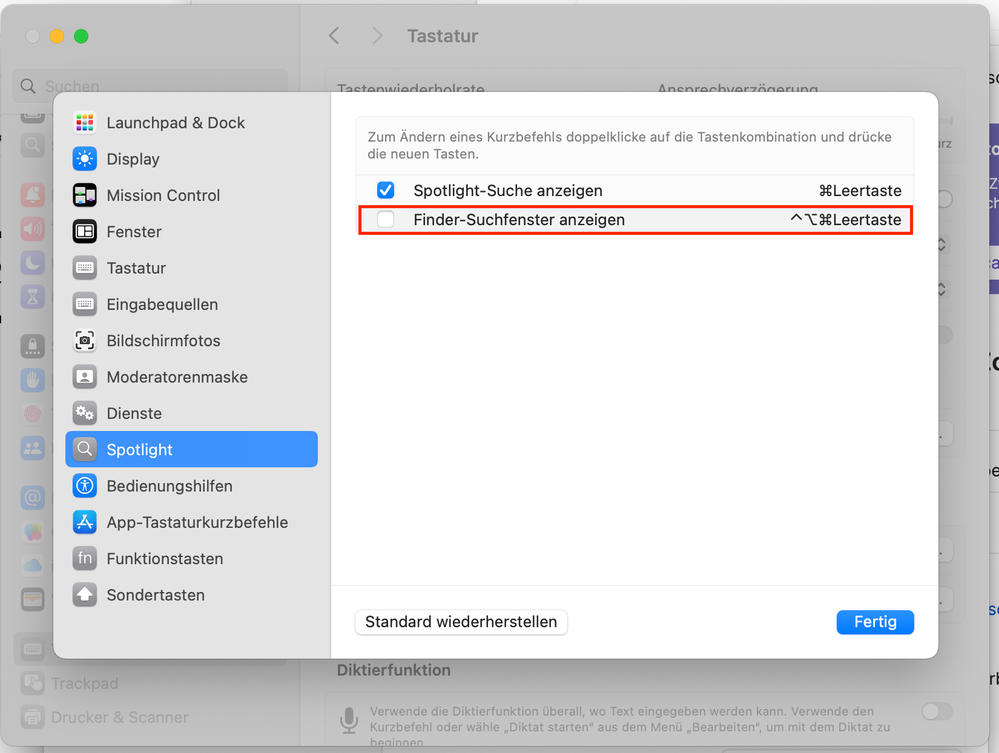Go back with the left chevron

pos(334,36)
